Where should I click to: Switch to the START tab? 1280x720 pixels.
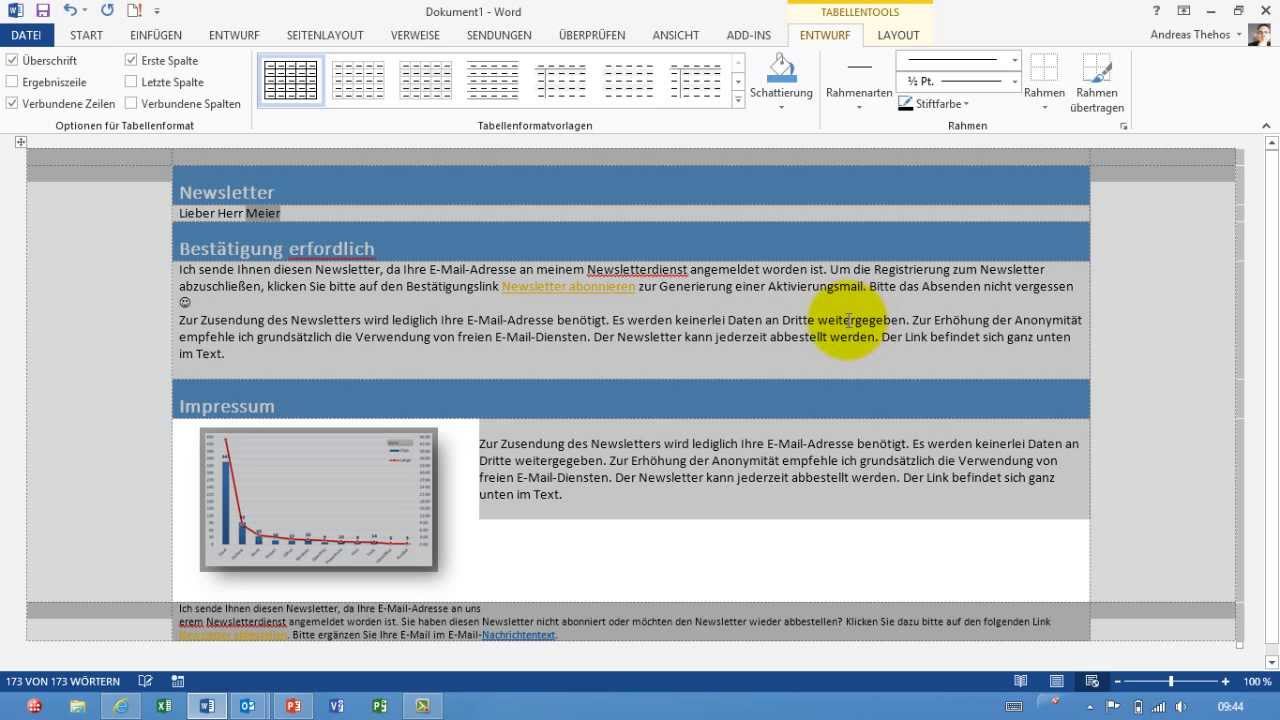[87, 35]
